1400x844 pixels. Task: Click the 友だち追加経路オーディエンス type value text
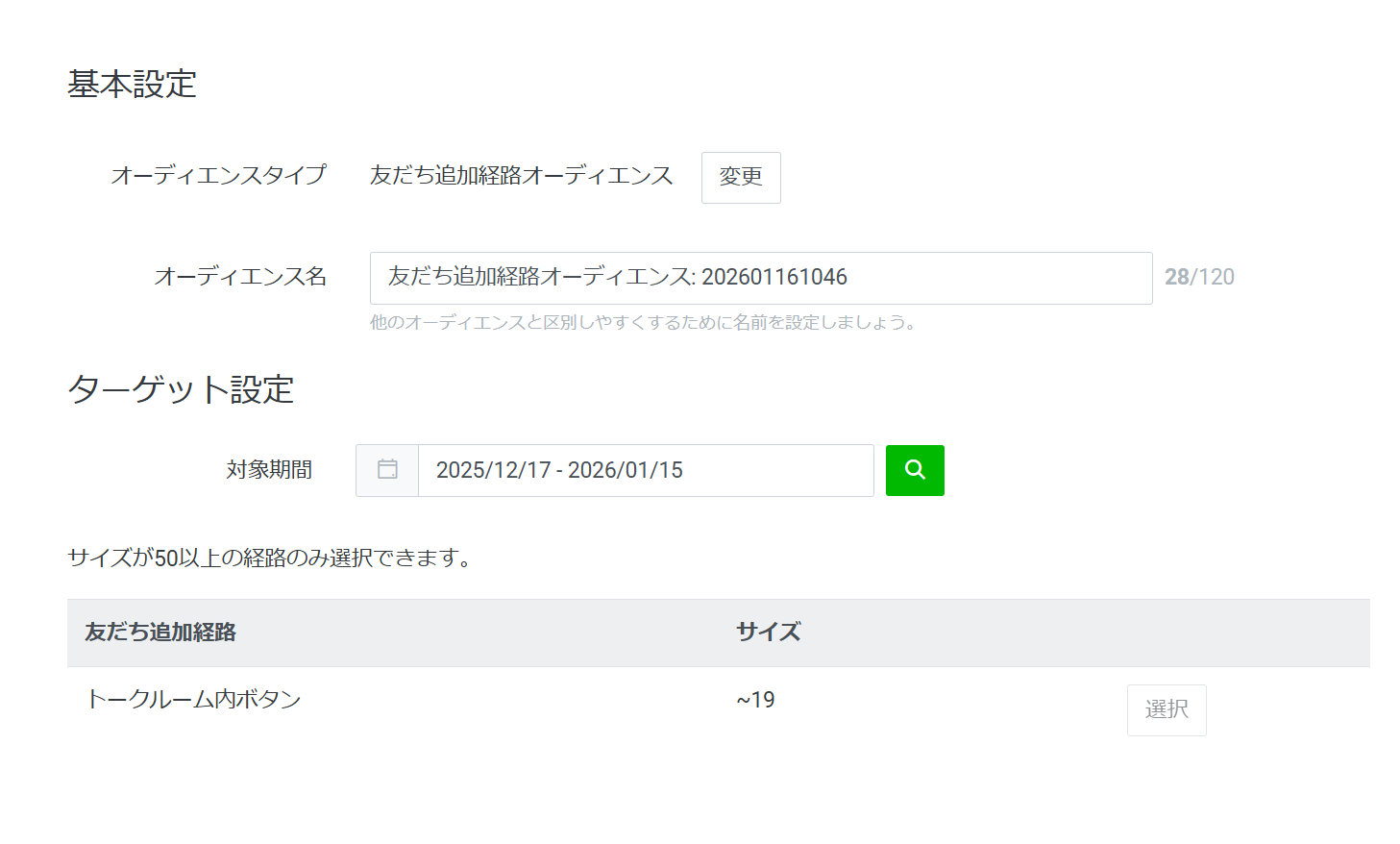tap(521, 176)
